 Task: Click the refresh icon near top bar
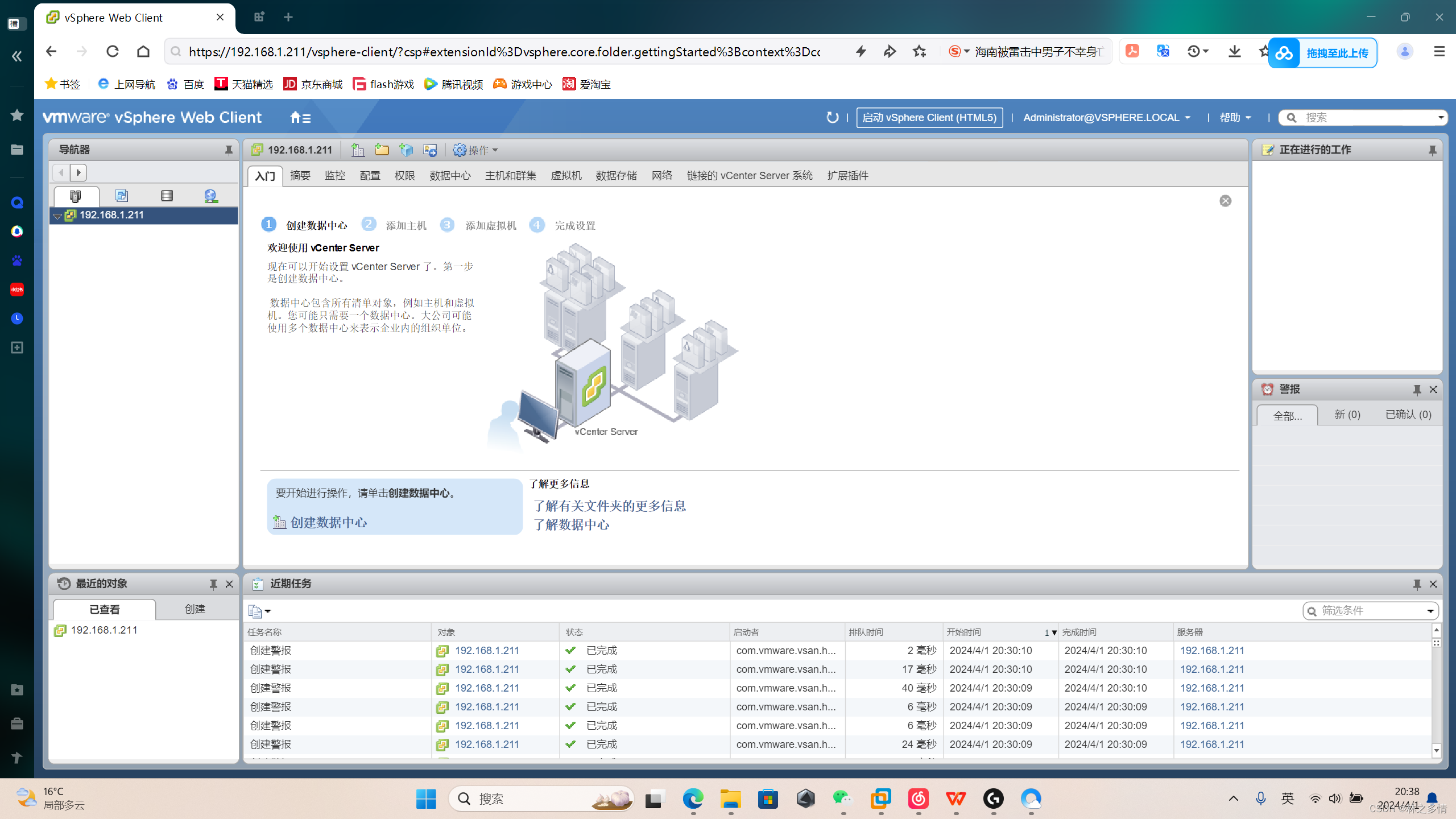point(832,117)
